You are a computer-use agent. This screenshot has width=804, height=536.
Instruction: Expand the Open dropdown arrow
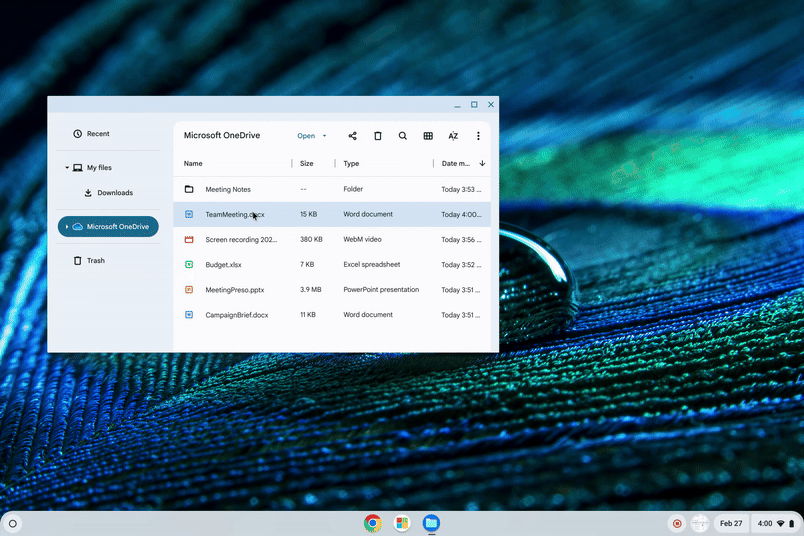coord(324,136)
